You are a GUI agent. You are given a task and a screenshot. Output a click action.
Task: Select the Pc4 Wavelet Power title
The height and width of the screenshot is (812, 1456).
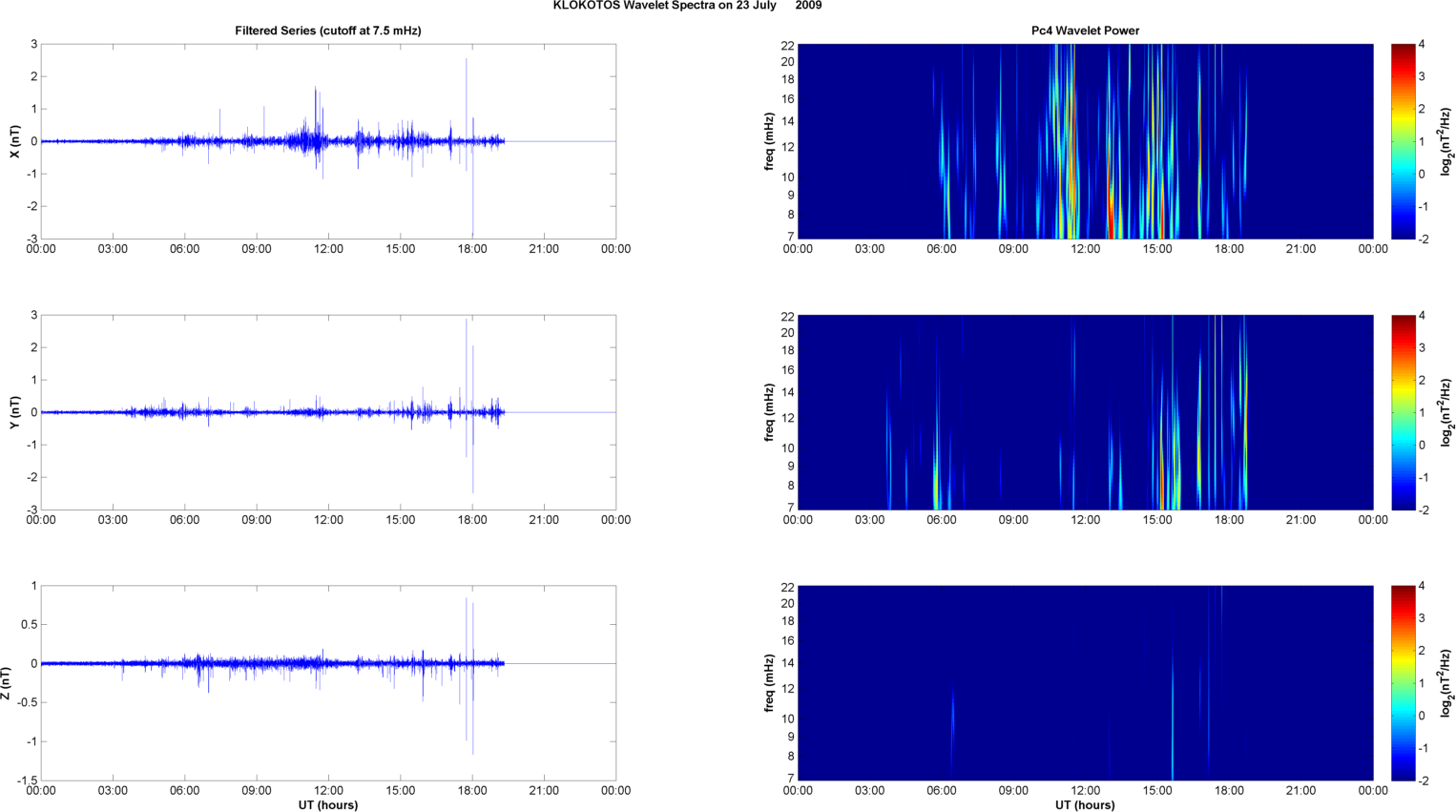coord(1085,31)
